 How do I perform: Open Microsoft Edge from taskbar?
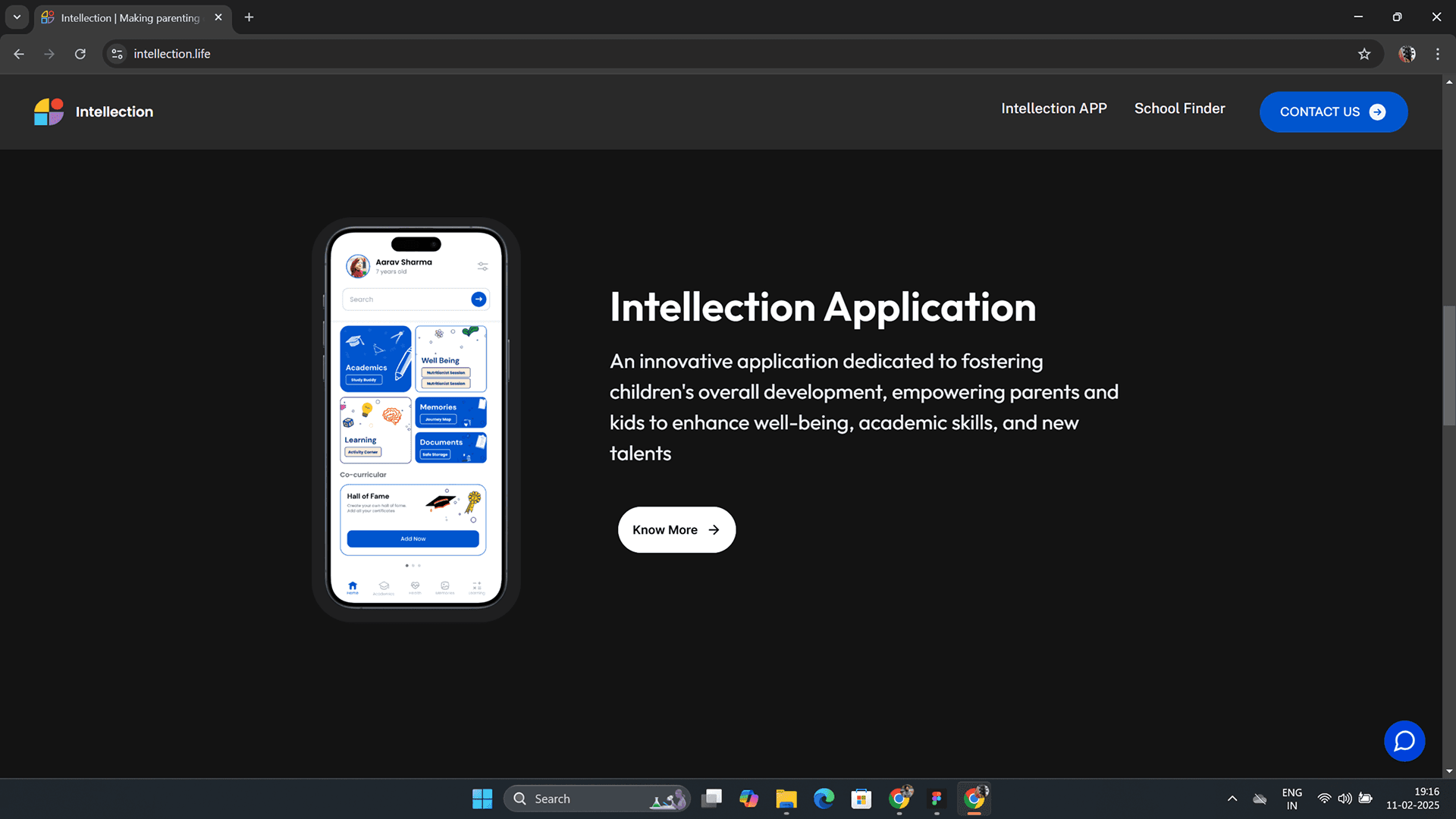[x=824, y=799]
